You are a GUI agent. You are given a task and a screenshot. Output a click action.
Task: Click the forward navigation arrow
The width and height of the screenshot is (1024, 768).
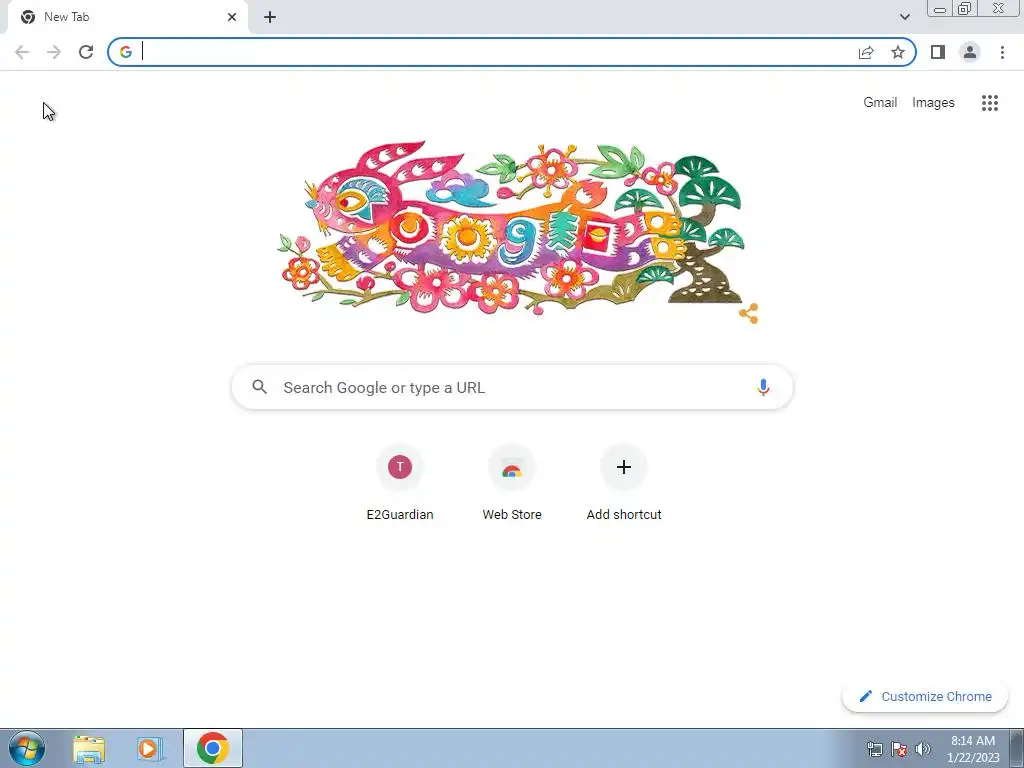click(54, 52)
